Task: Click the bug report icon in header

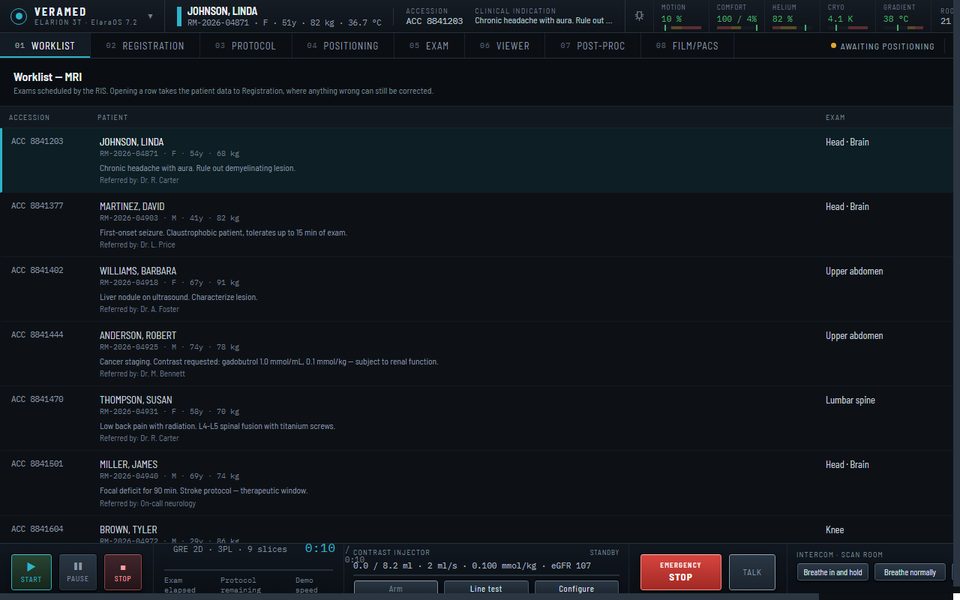Action: [639, 16]
